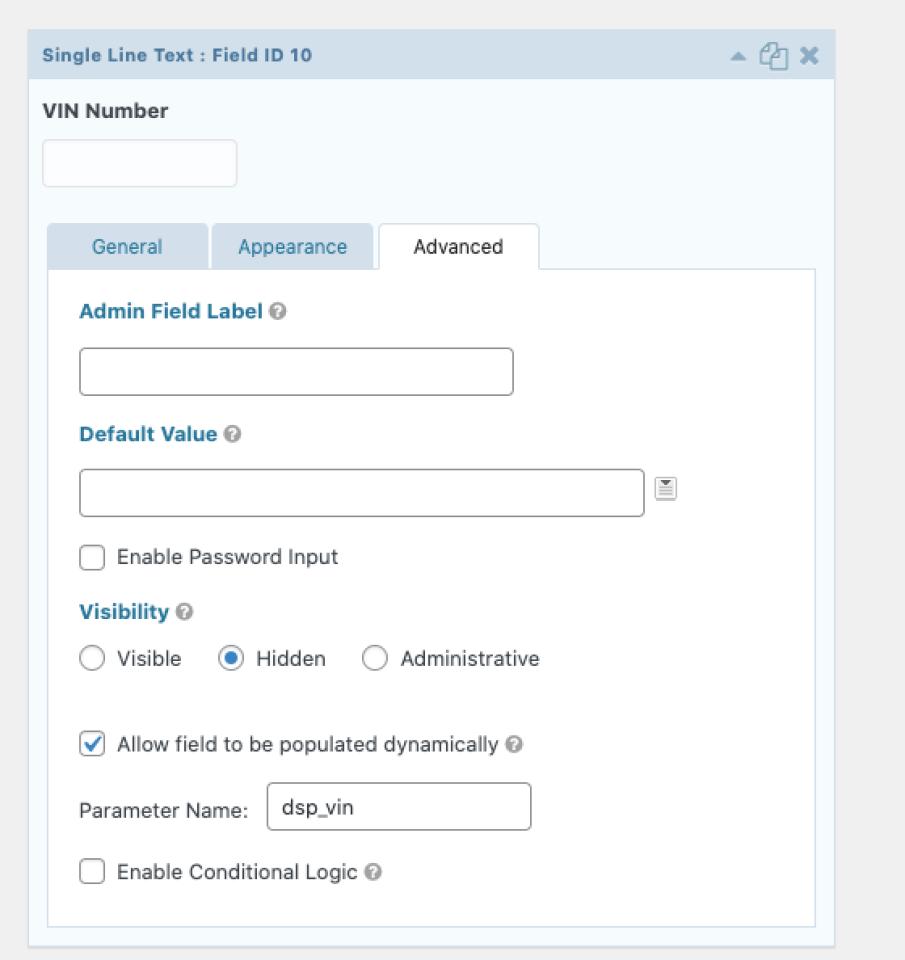Image resolution: width=905 pixels, height=960 pixels.
Task: Select the Visible radio option
Action: [92, 659]
